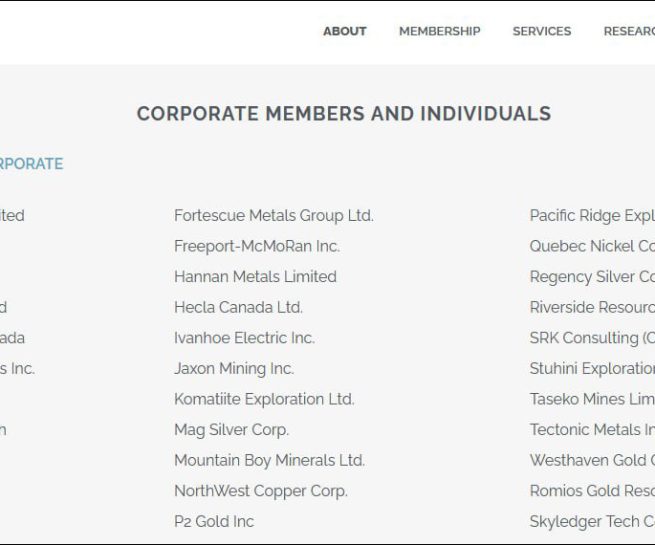Image resolution: width=655 pixels, height=545 pixels.
Task: Open the Quebec Nickel listing
Action: (592, 246)
